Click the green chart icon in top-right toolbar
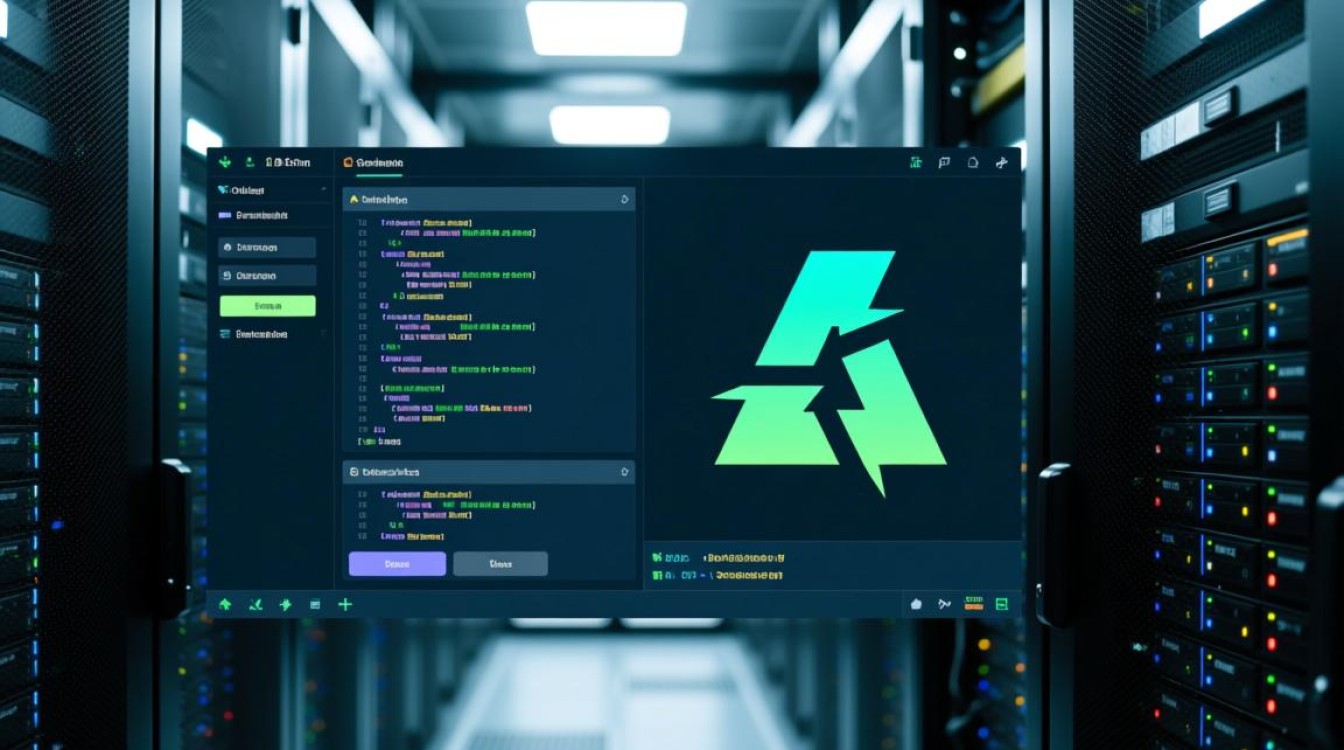The height and width of the screenshot is (750, 1344). click(x=915, y=163)
